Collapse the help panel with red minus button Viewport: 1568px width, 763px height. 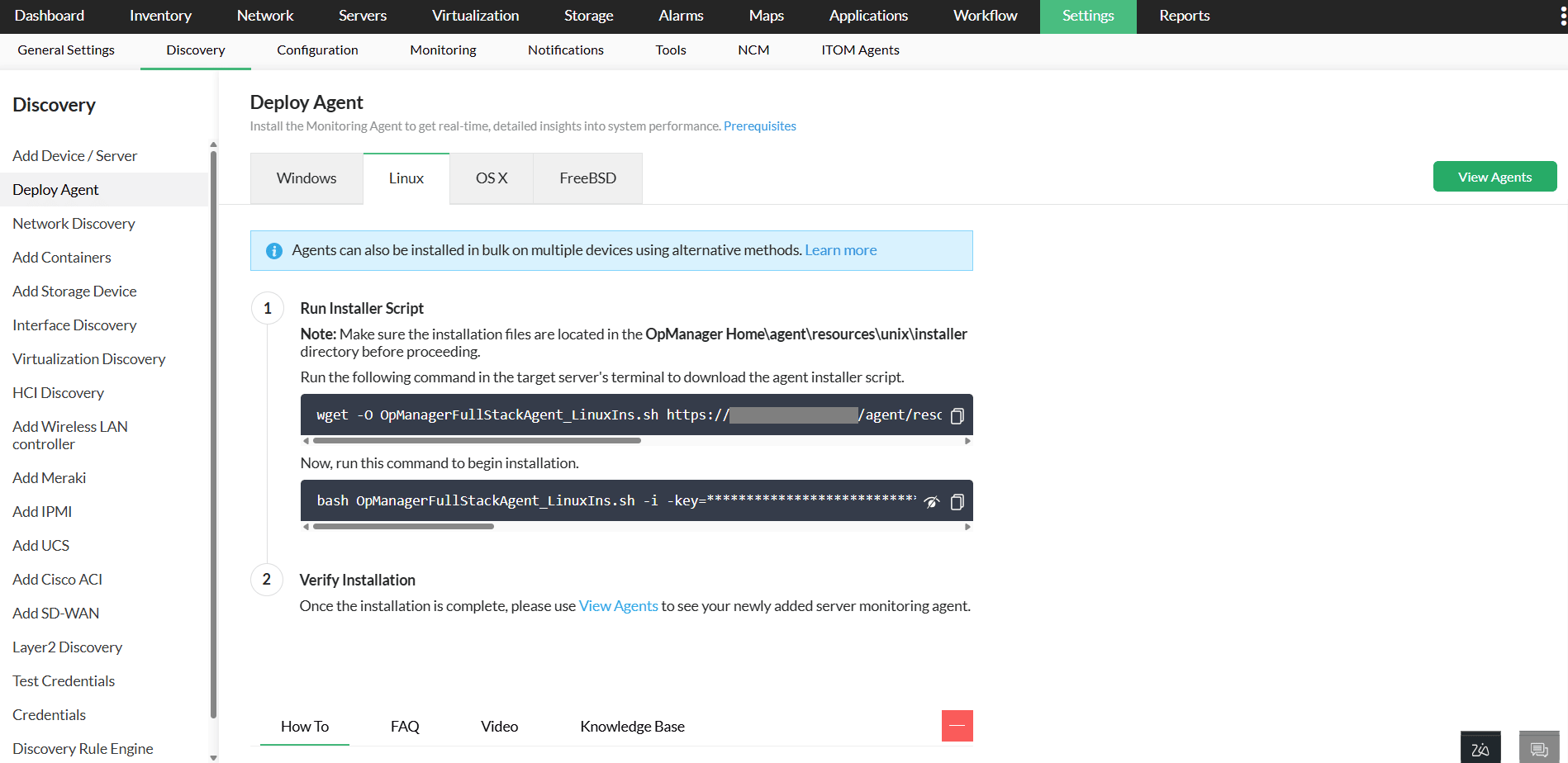(x=957, y=726)
